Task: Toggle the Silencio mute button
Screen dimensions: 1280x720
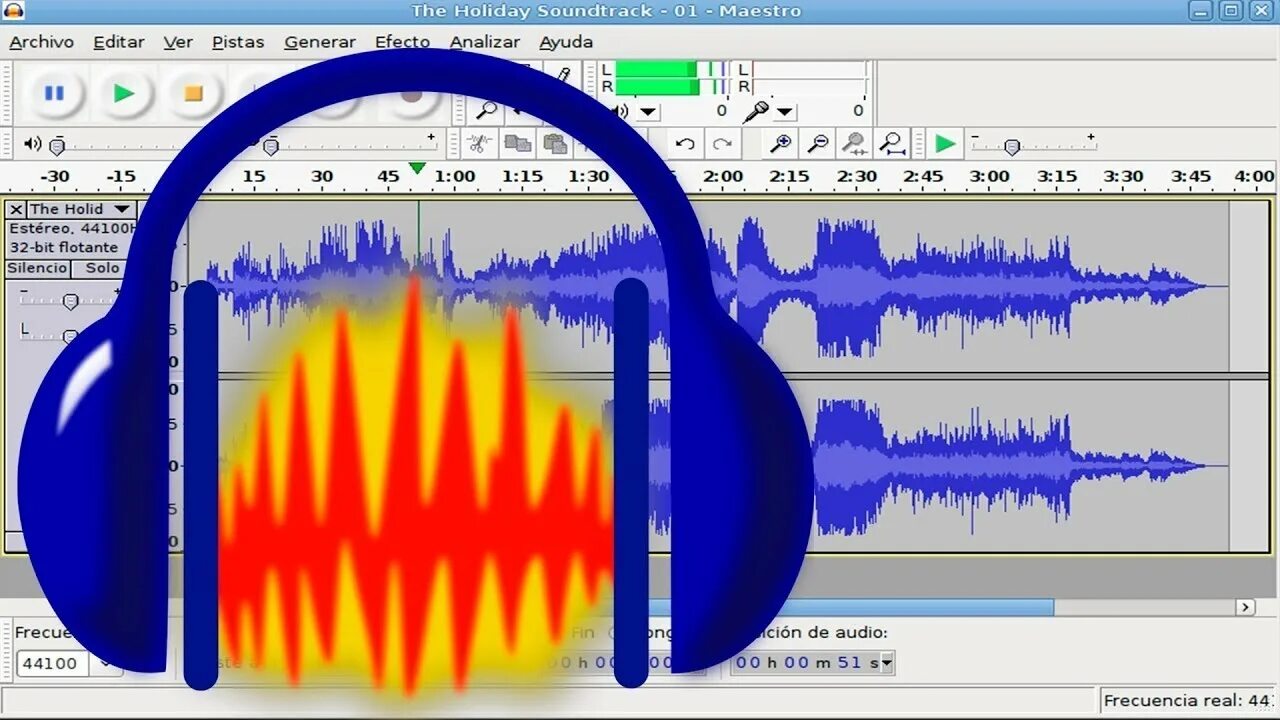Action: pyautogui.click(x=38, y=268)
